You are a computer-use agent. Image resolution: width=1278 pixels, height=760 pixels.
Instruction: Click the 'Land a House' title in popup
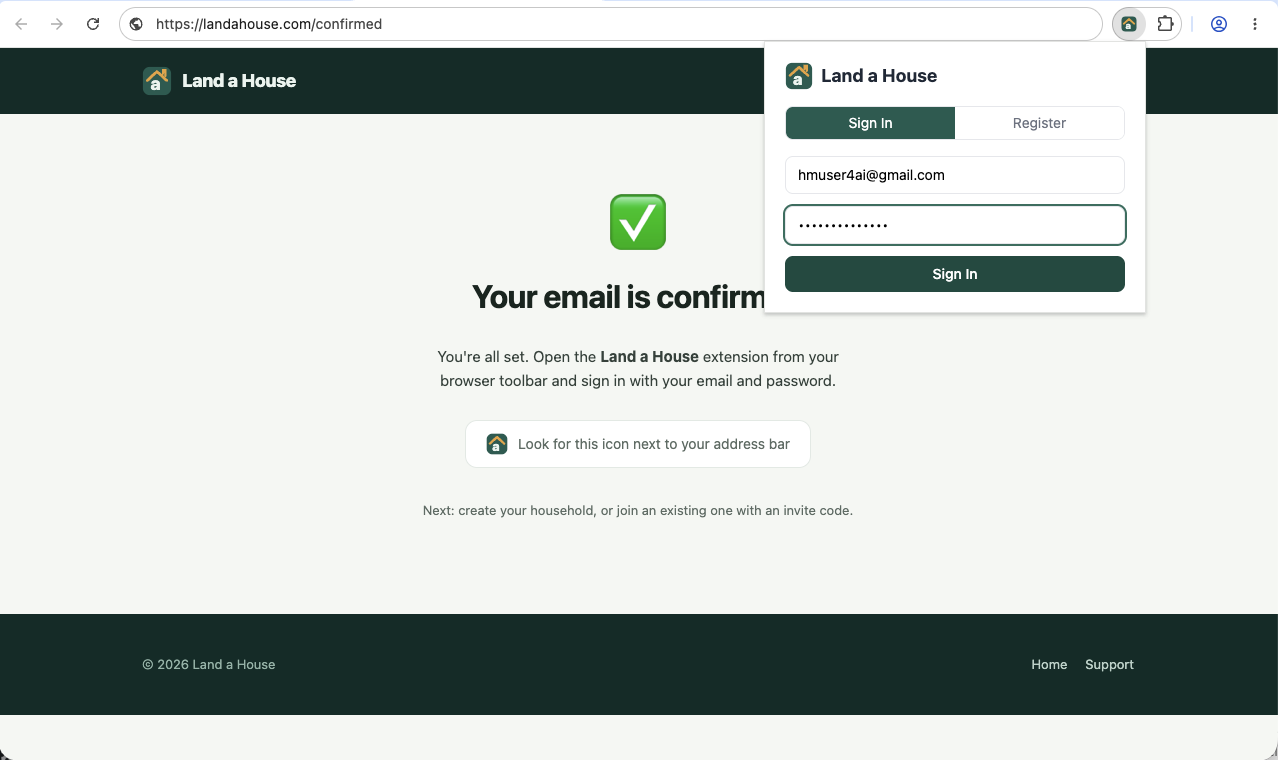click(x=879, y=76)
